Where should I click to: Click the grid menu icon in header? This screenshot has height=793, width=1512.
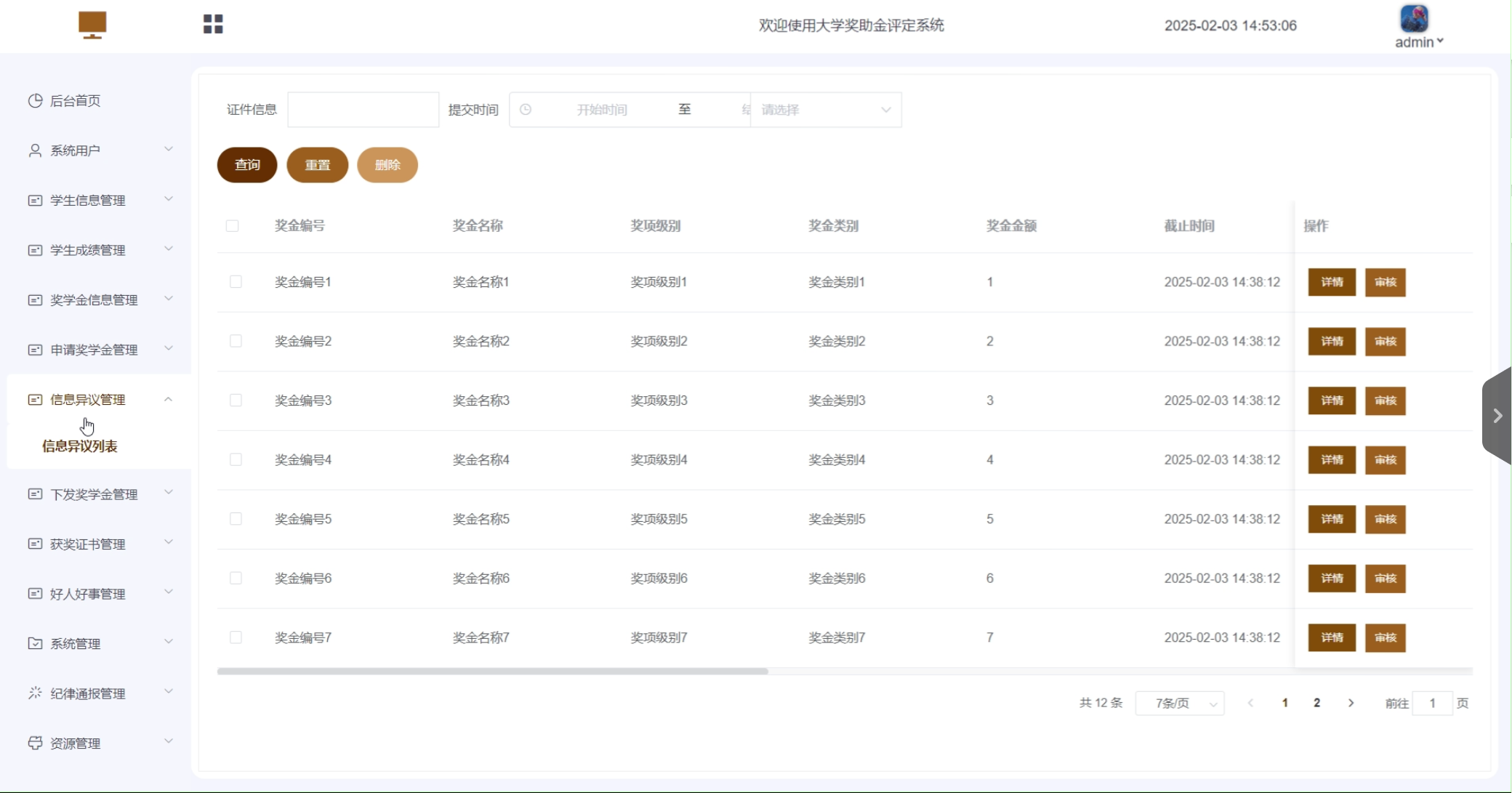point(213,24)
